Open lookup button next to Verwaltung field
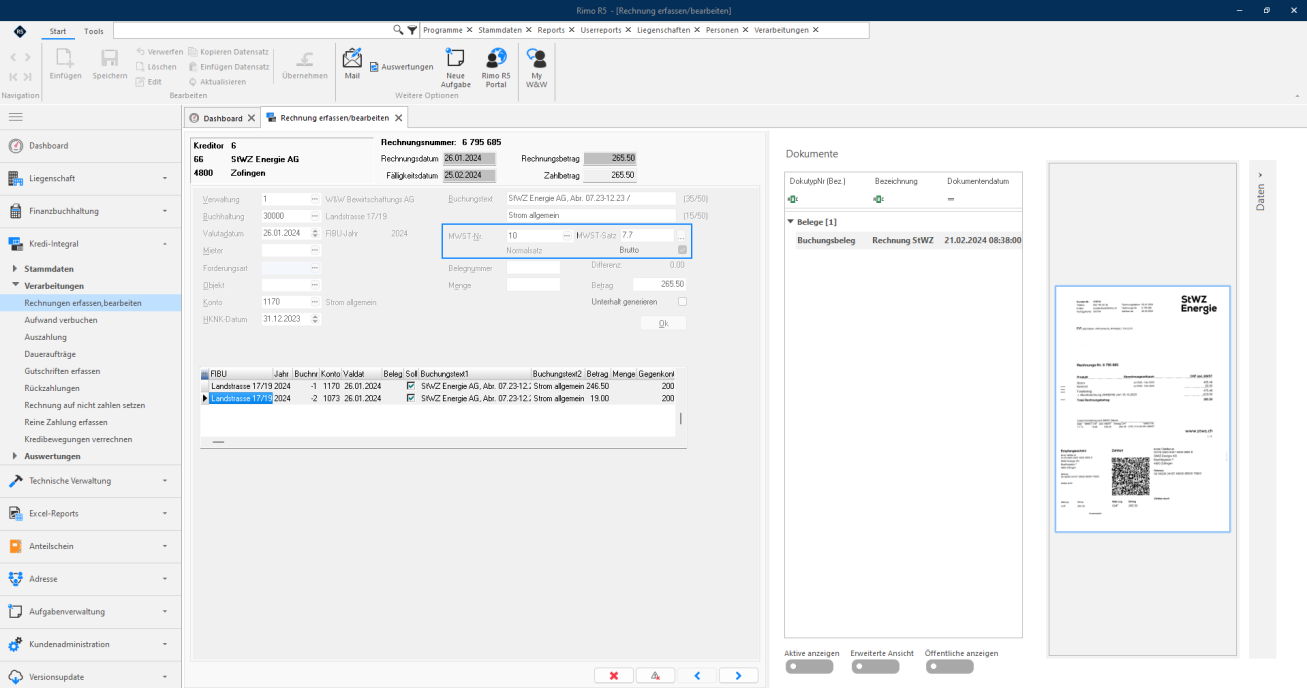Viewport: 1307px width, 688px height. 315,199
